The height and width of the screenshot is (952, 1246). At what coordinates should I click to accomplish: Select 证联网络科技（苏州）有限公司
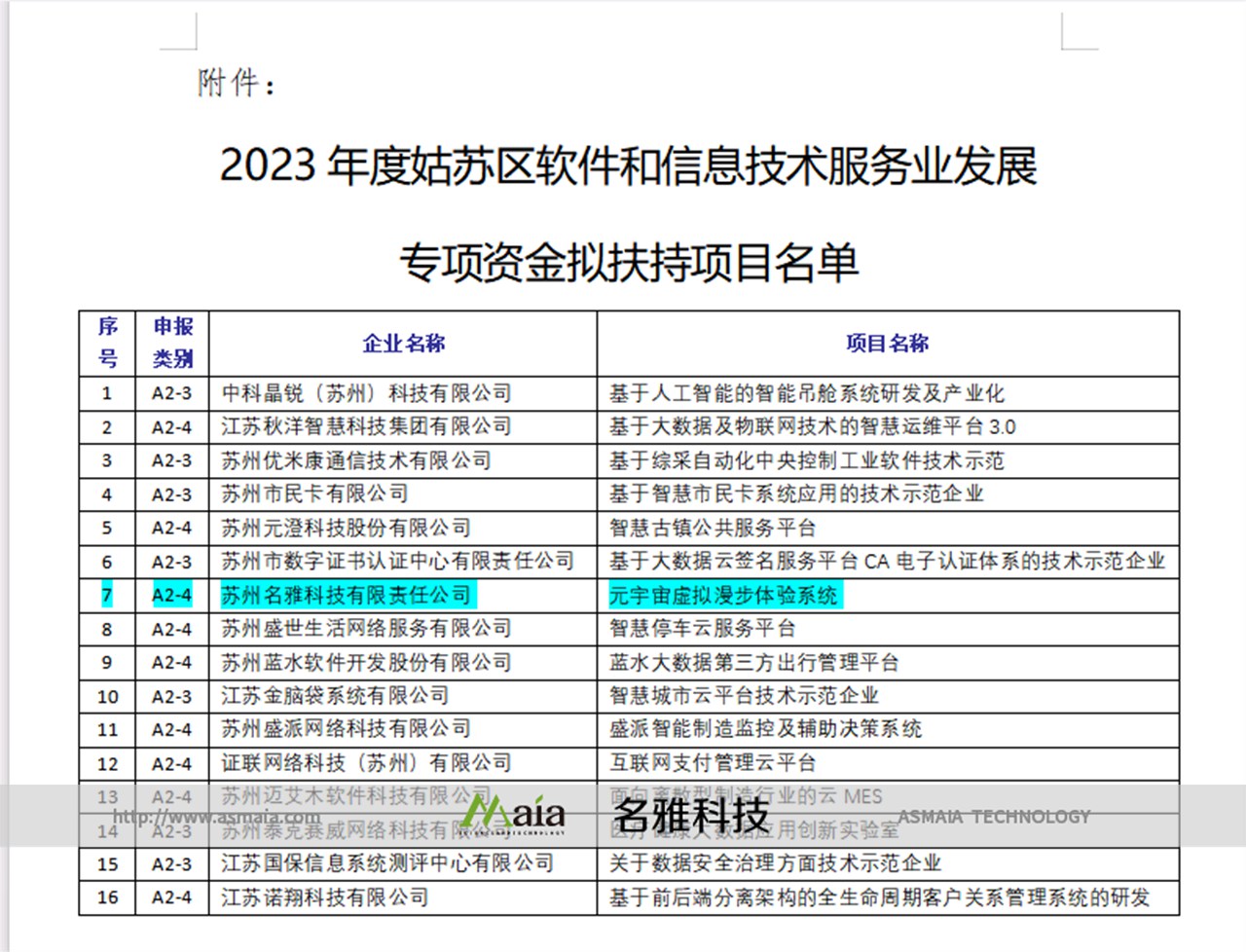[x=366, y=763]
